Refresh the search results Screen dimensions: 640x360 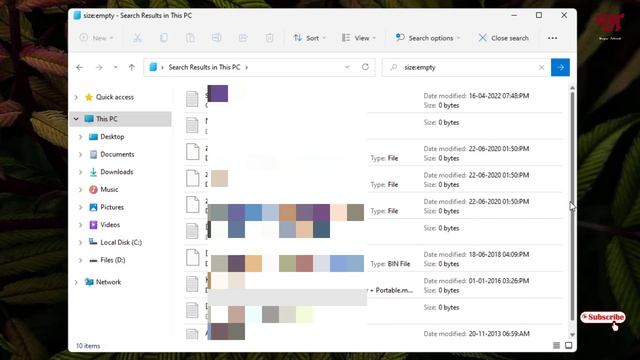click(365, 67)
